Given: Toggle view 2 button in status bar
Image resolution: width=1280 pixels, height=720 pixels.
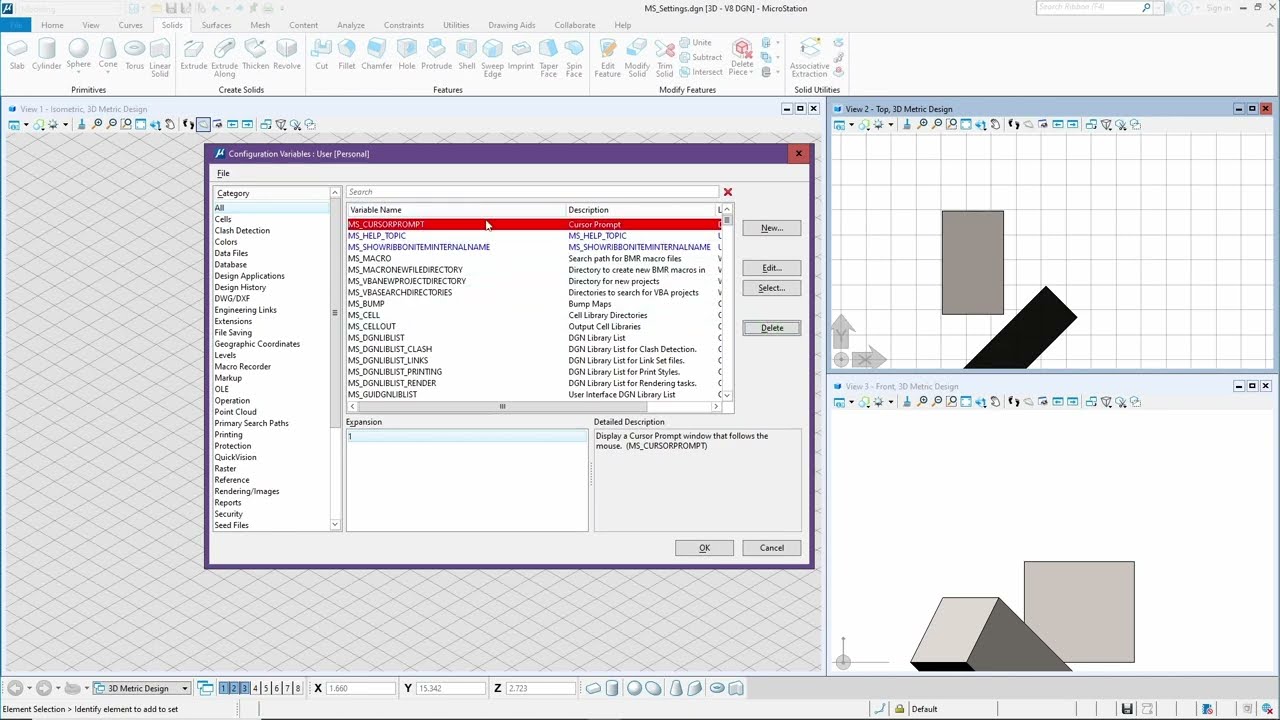Looking at the screenshot, I should [234, 688].
